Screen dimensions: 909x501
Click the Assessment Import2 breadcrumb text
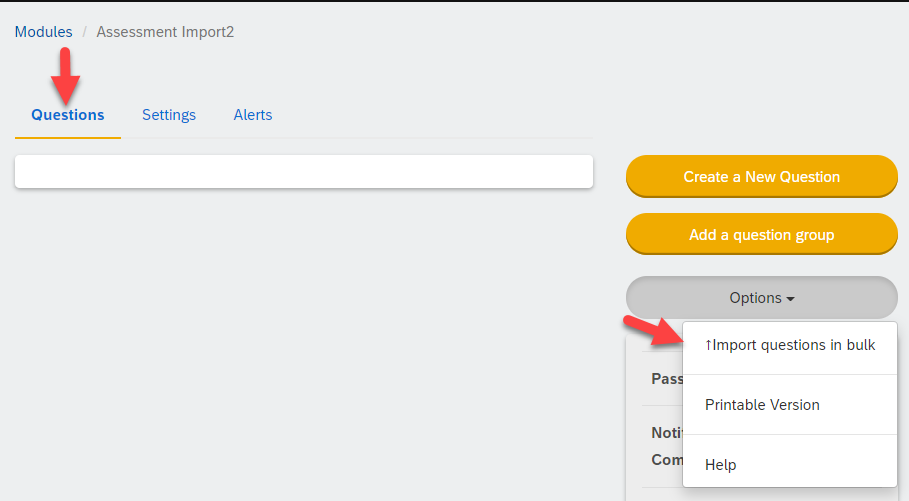pyautogui.click(x=165, y=31)
